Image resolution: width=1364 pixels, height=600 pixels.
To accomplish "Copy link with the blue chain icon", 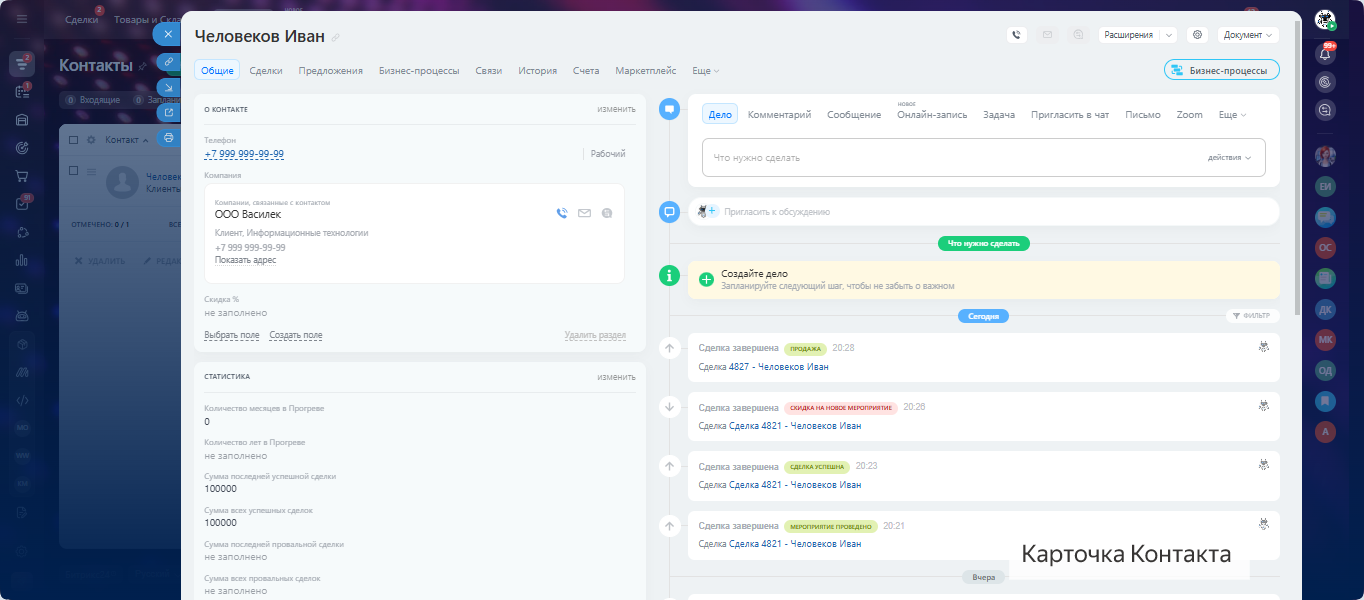I will [x=168, y=62].
